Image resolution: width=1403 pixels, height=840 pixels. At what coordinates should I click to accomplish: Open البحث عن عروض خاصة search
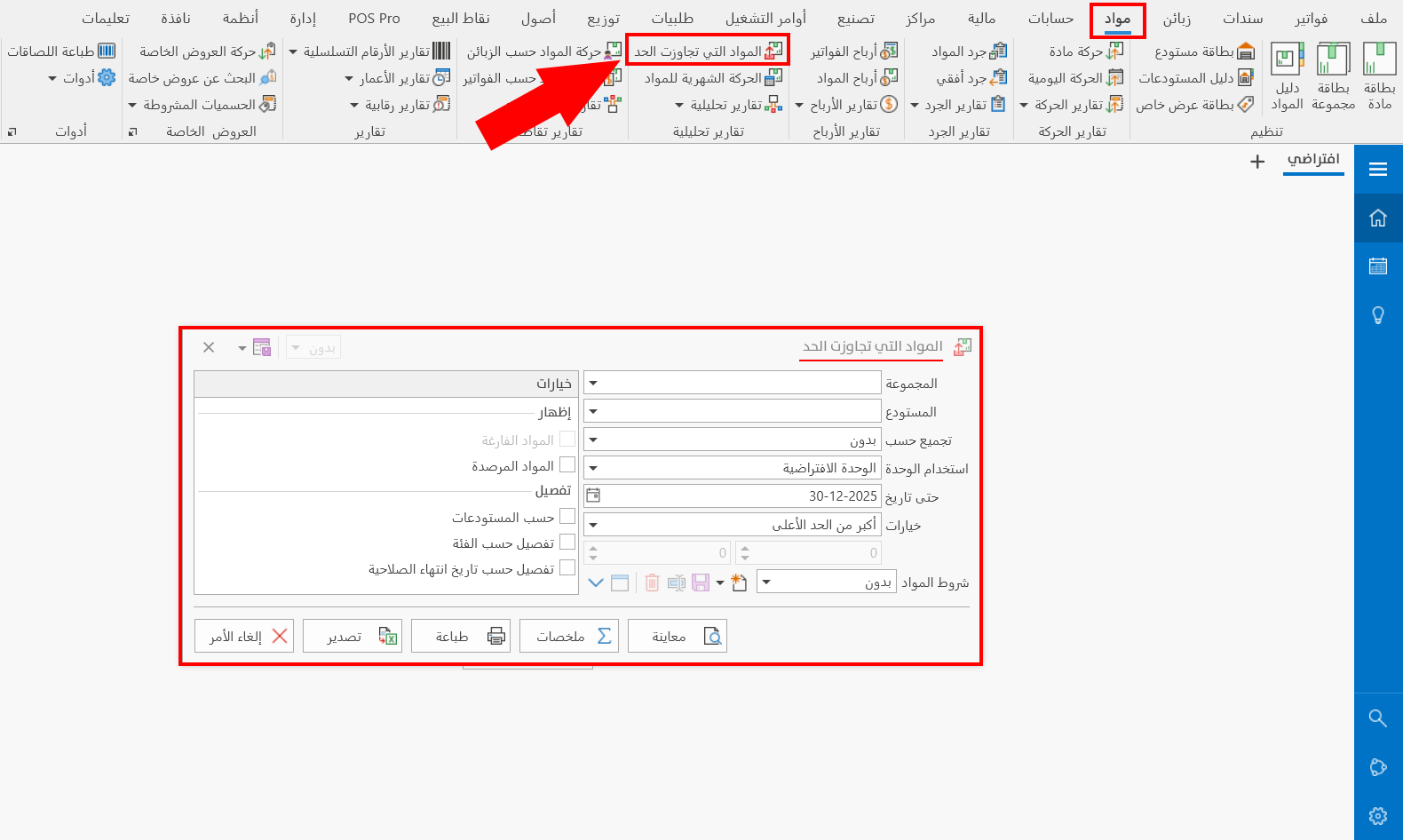[x=202, y=78]
